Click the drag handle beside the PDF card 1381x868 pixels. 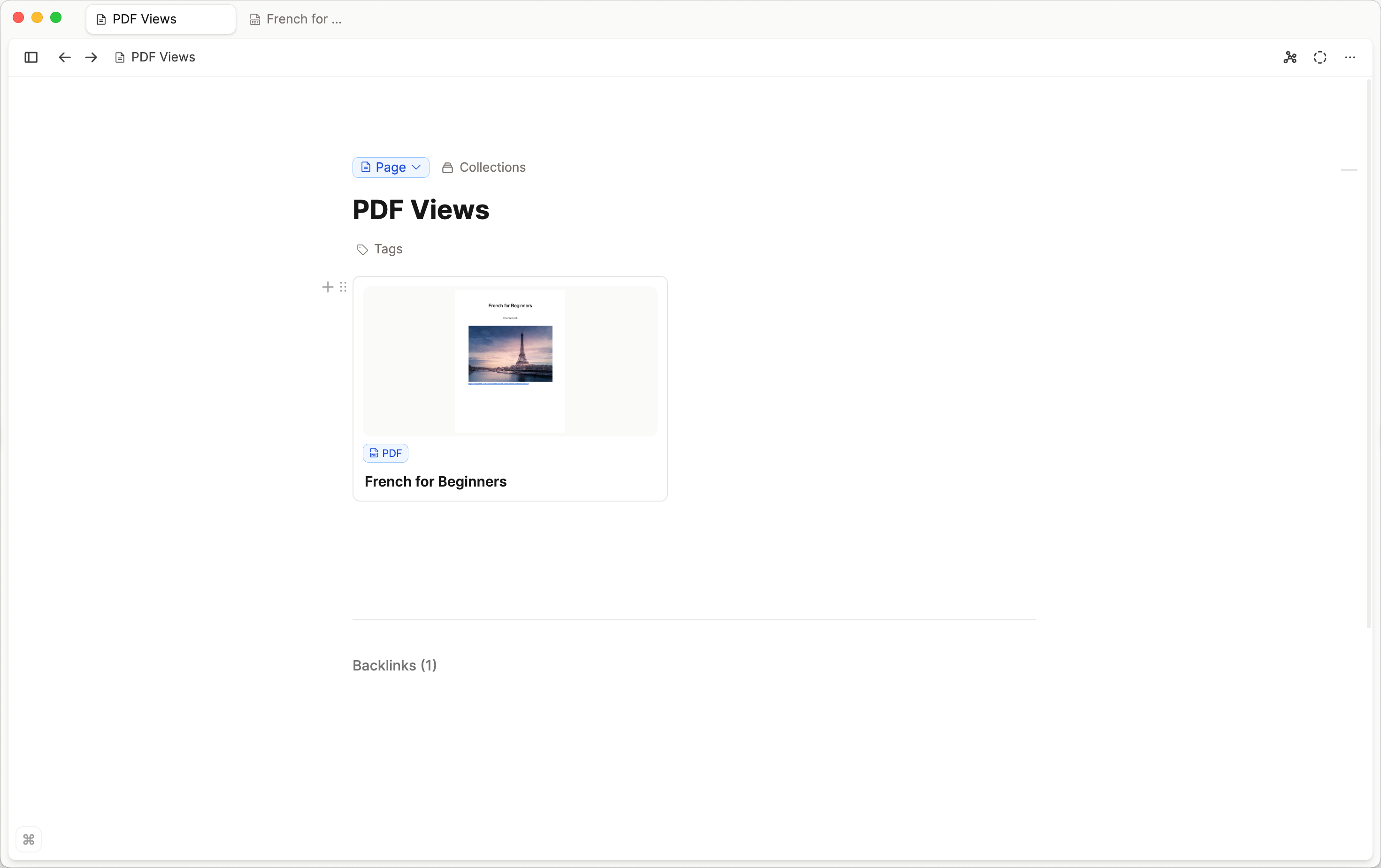click(343, 287)
